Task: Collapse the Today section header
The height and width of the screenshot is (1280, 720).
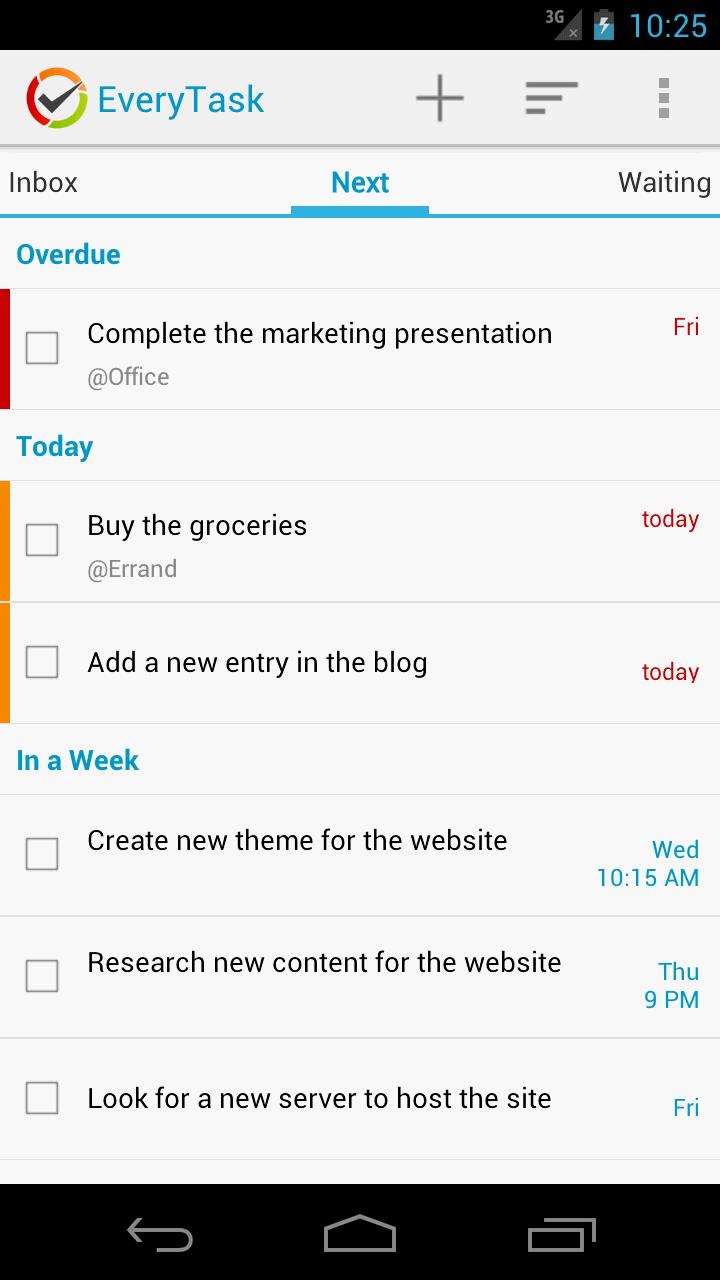Action: [x=55, y=446]
